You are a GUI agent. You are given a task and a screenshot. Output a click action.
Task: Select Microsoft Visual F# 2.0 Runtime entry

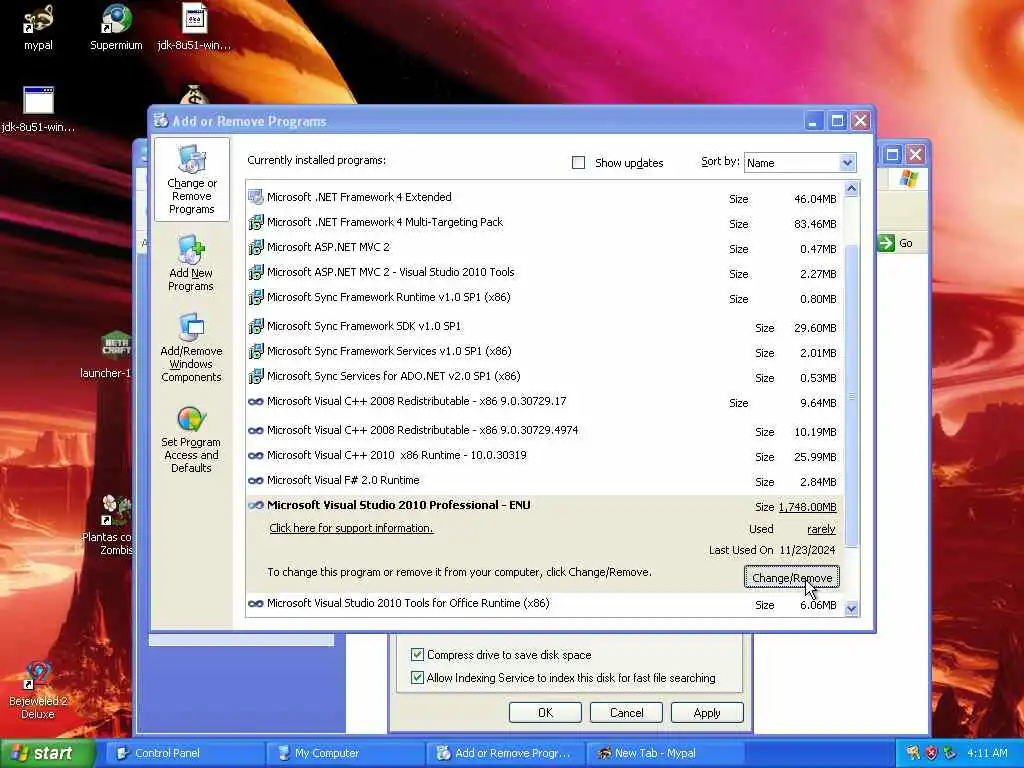pyautogui.click(x=545, y=481)
